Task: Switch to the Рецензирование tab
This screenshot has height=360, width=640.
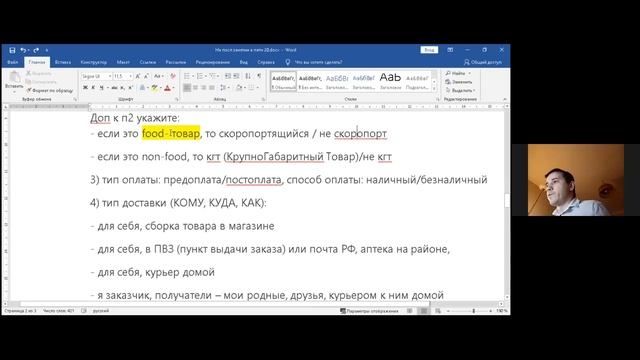Action: [x=213, y=62]
